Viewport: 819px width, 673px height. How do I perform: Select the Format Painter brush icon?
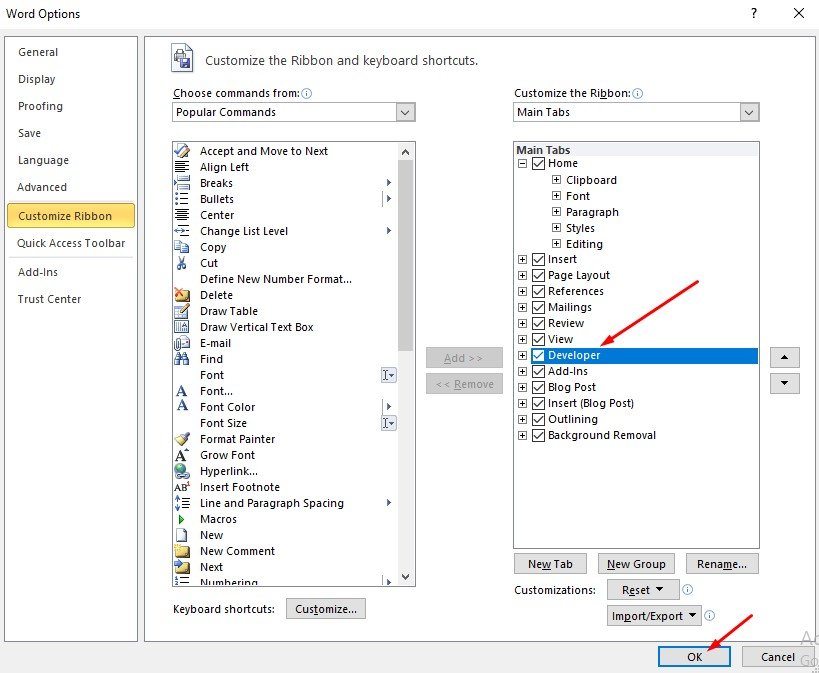tap(182, 439)
